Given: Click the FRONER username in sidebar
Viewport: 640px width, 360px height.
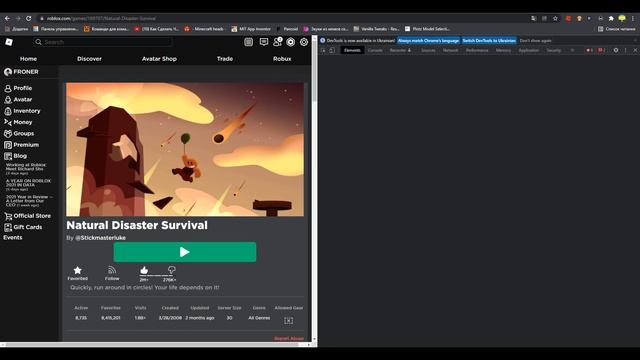Looking at the screenshot, I should (x=26, y=72).
